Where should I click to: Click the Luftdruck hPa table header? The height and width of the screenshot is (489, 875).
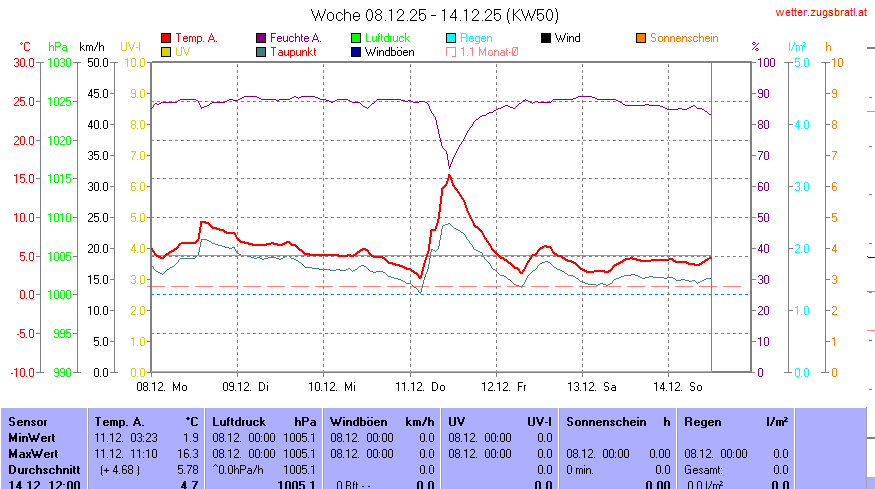[264, 423]
